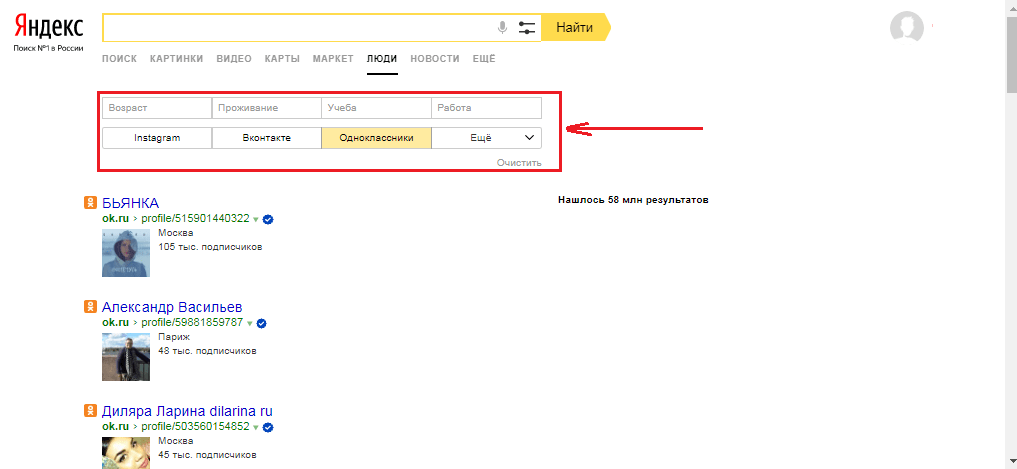Open the green arrow menu for profile/59881859787

[250, 324]
